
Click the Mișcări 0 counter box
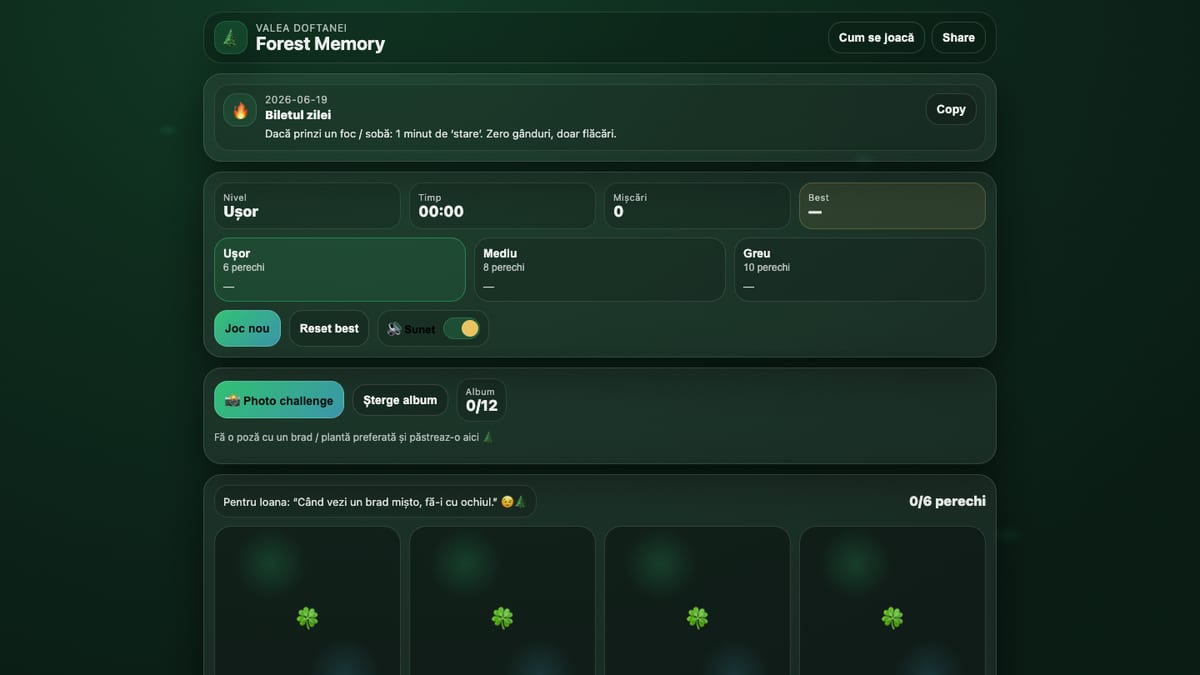point(697,205)
